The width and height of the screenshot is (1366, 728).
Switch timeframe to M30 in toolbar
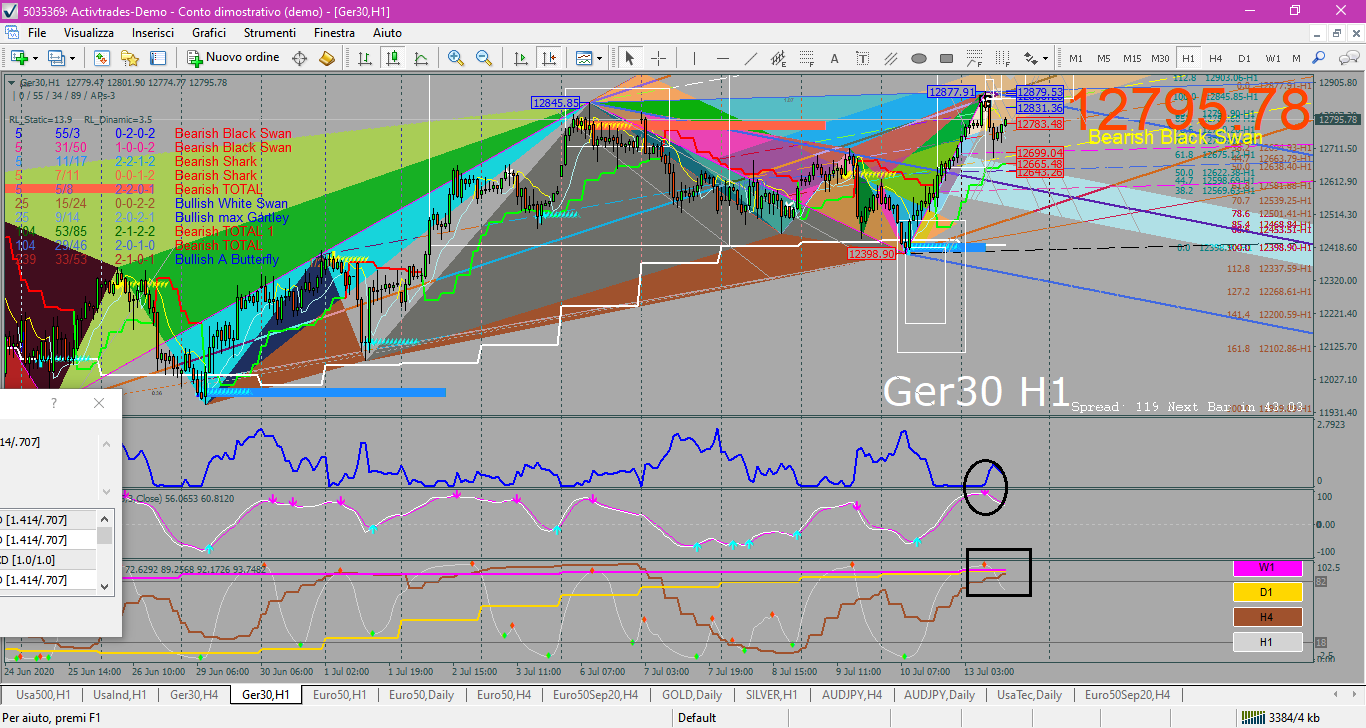coord(1160,58)
